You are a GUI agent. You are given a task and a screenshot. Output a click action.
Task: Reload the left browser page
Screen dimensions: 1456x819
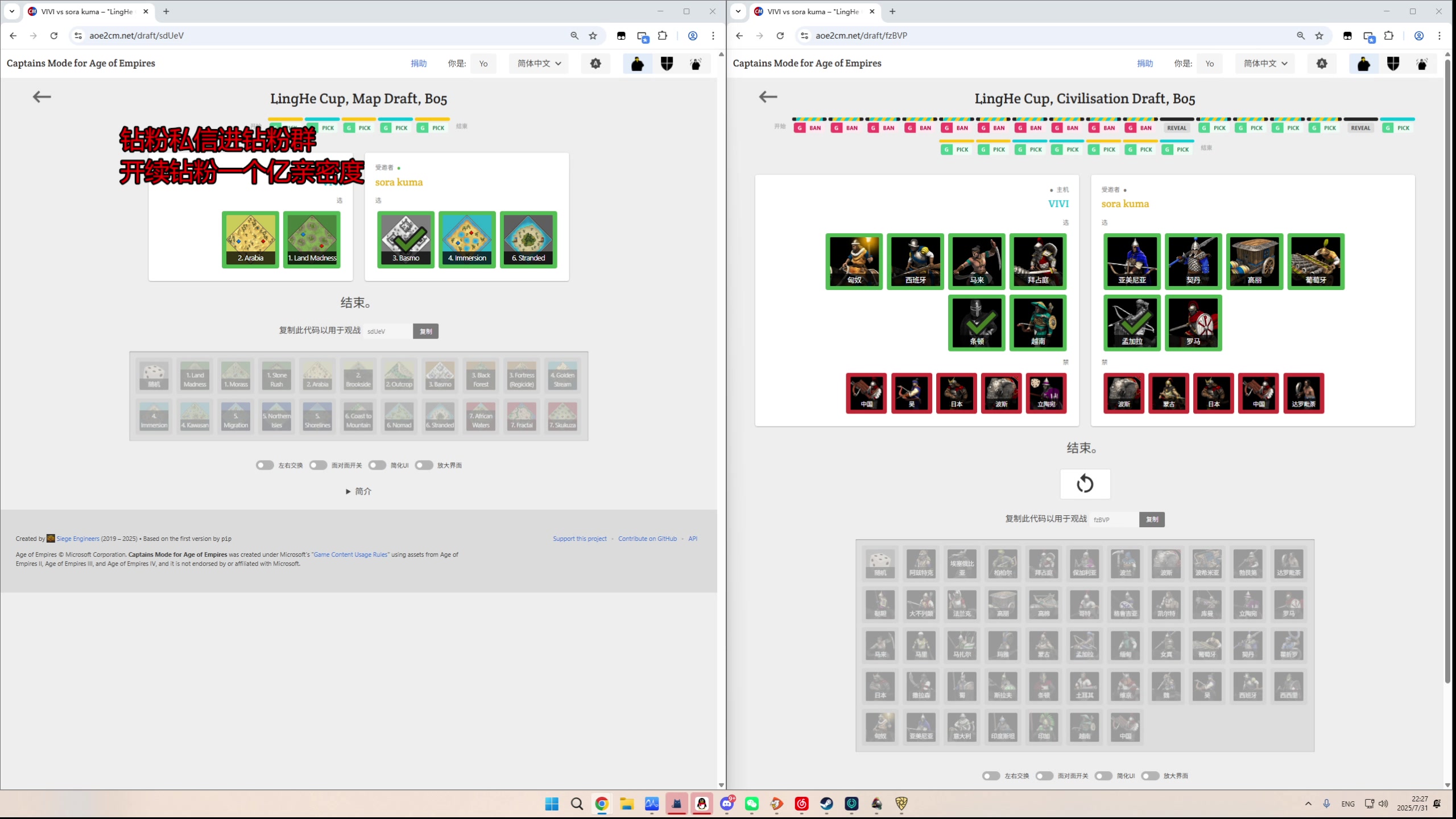tap(54, 36)
